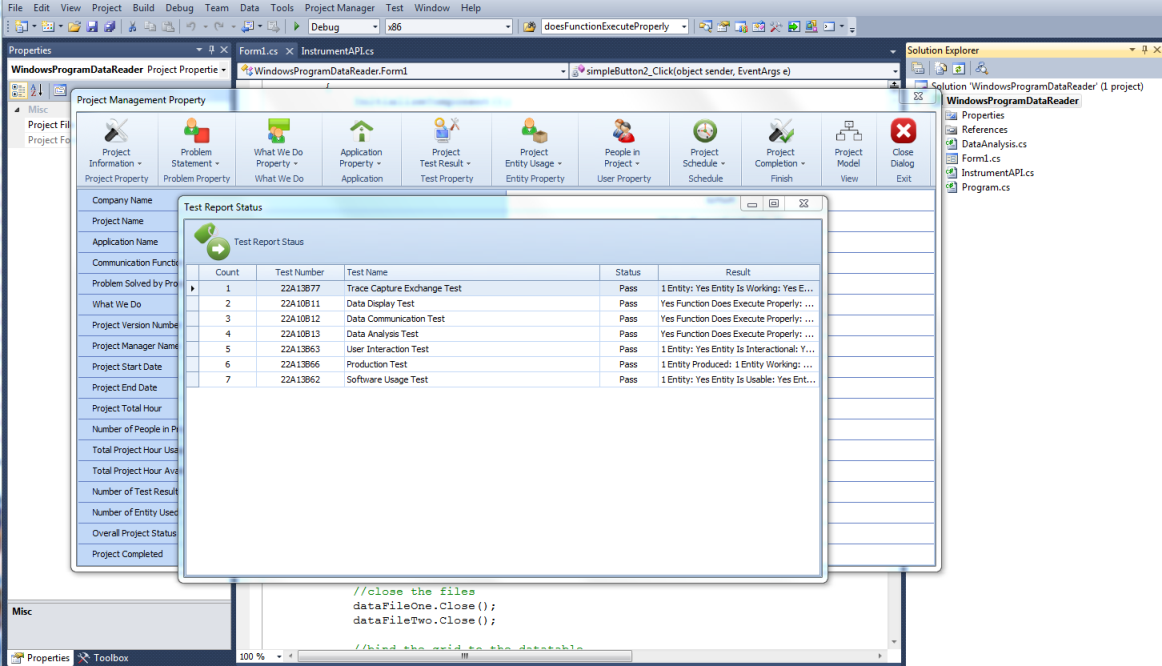Click the Start Debugging green arrow
Image resolution: width=1162 pixels, height=666 pixels.
click(x=296, y=27)
